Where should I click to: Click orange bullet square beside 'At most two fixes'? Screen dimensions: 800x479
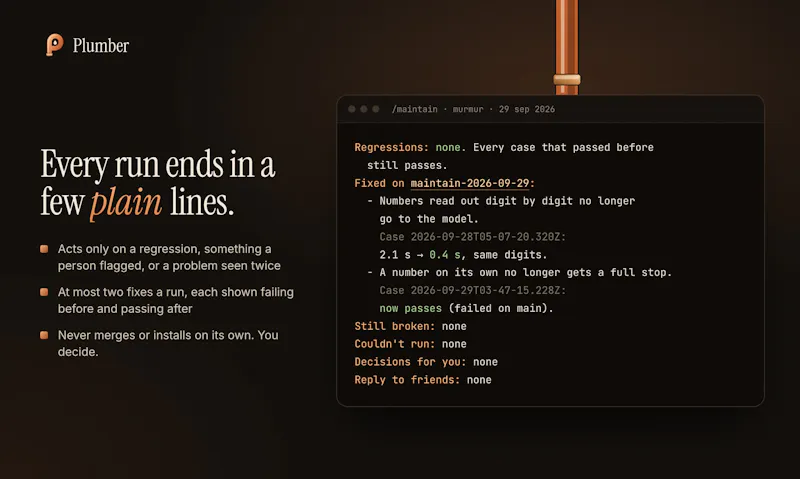click(x=44, y=292)
